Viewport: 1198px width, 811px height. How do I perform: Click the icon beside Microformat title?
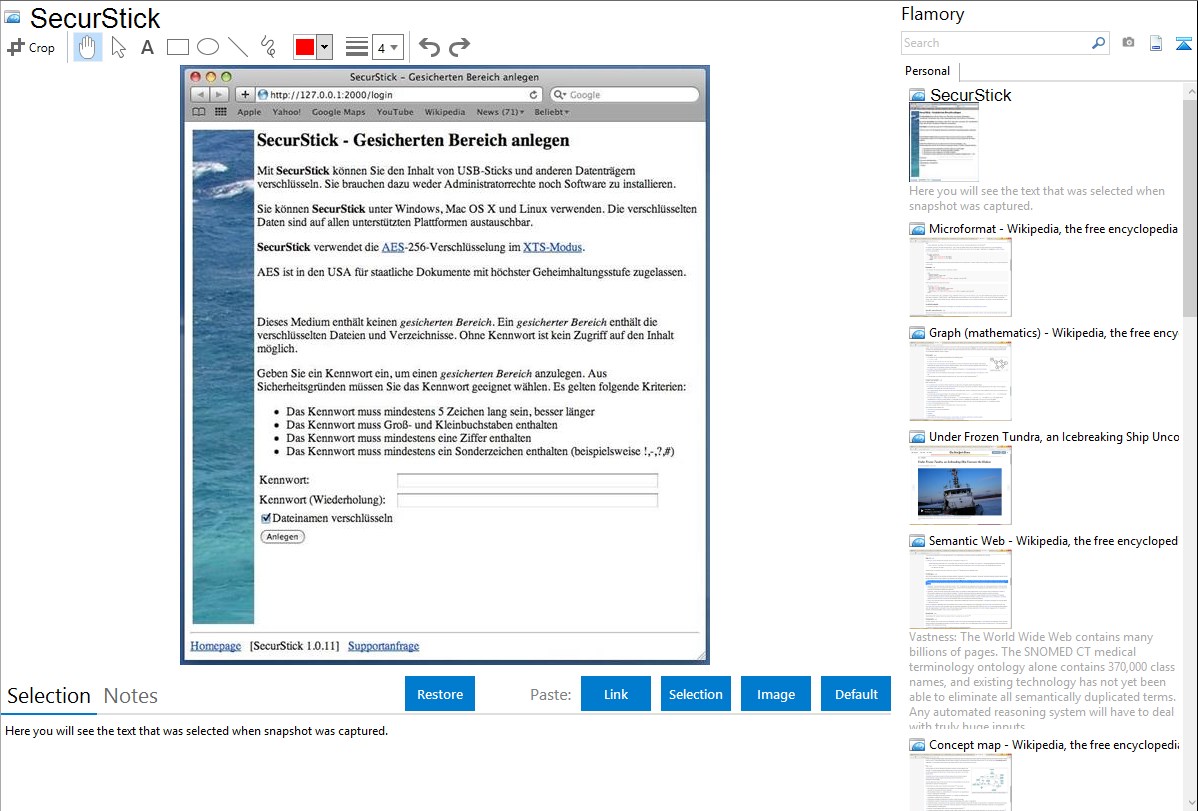[x=917, y=229]
